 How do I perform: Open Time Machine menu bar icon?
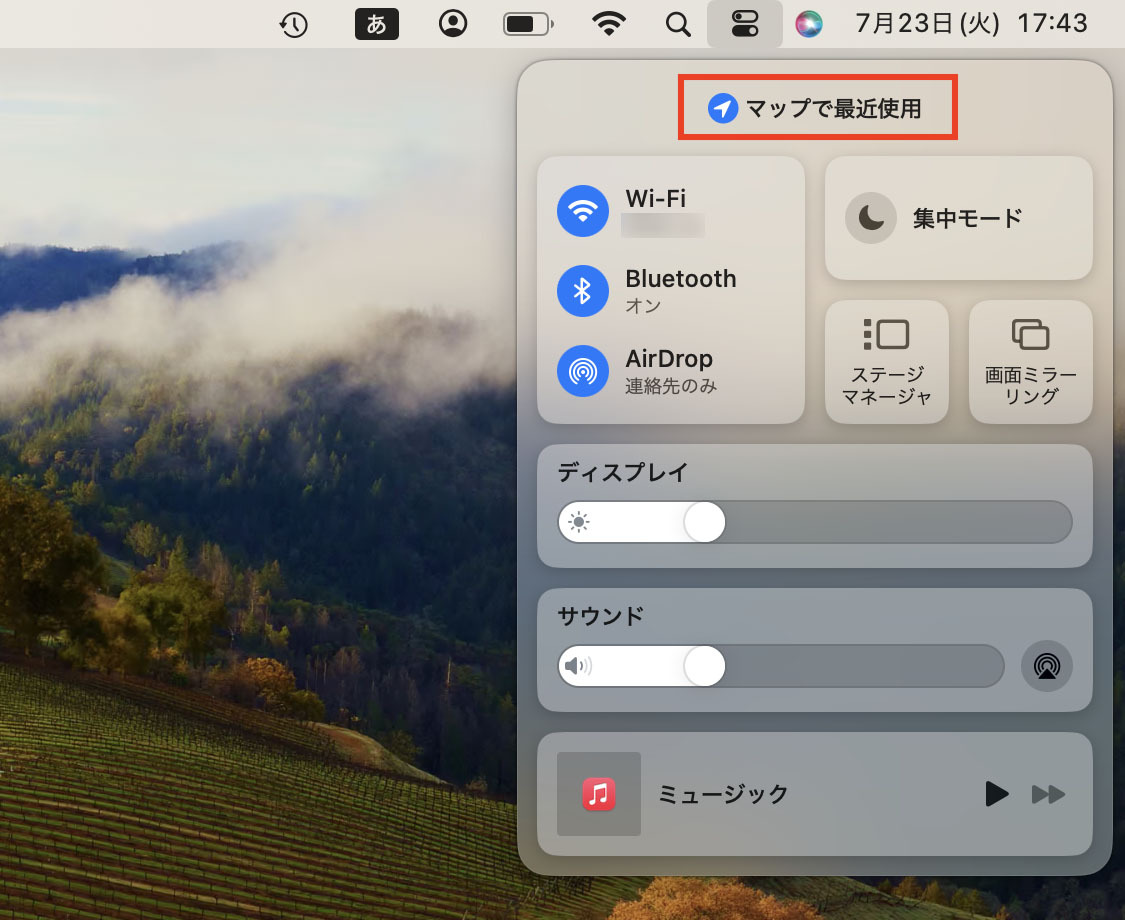293,25
